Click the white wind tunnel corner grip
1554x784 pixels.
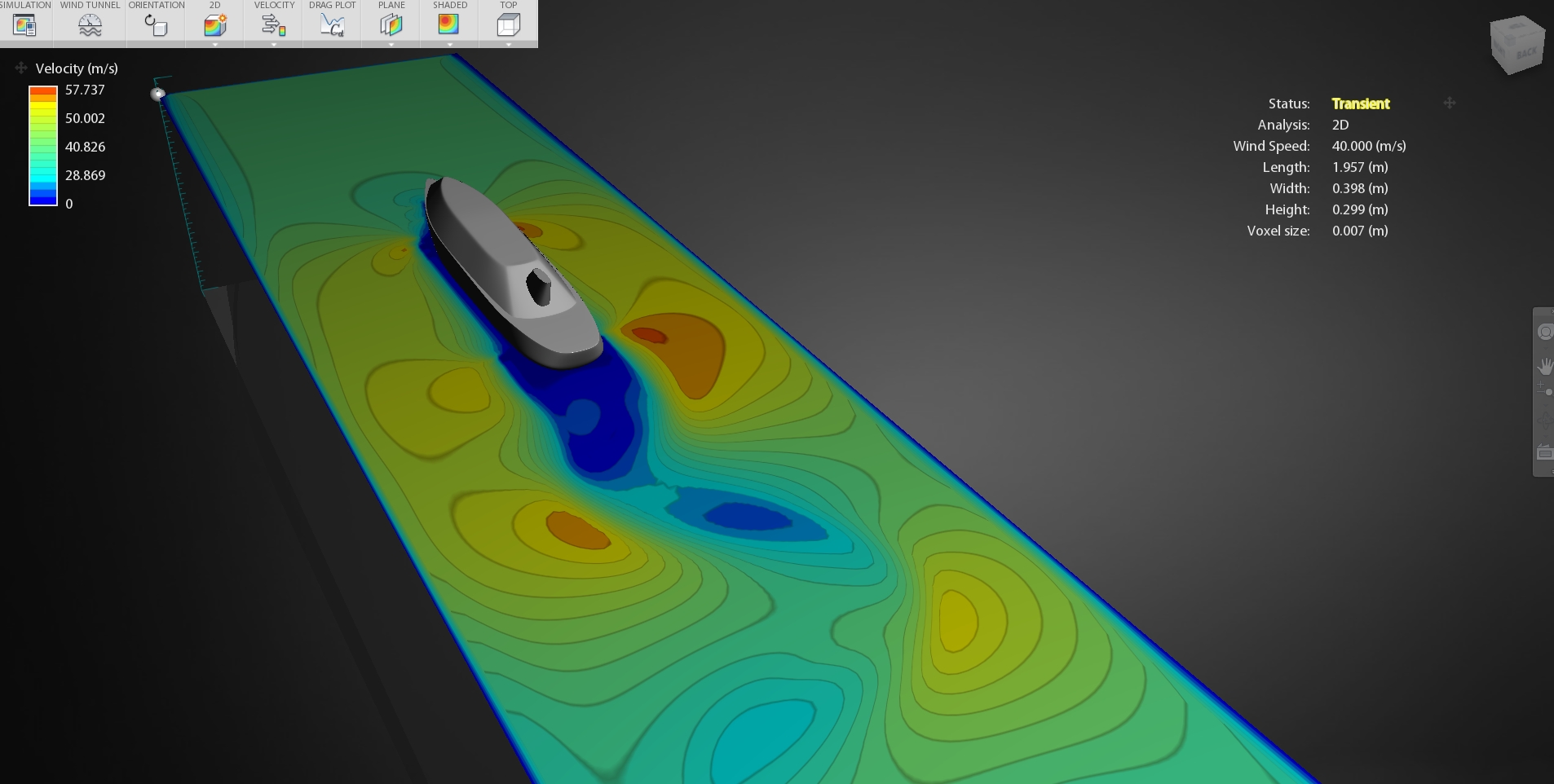pos(158,94)
